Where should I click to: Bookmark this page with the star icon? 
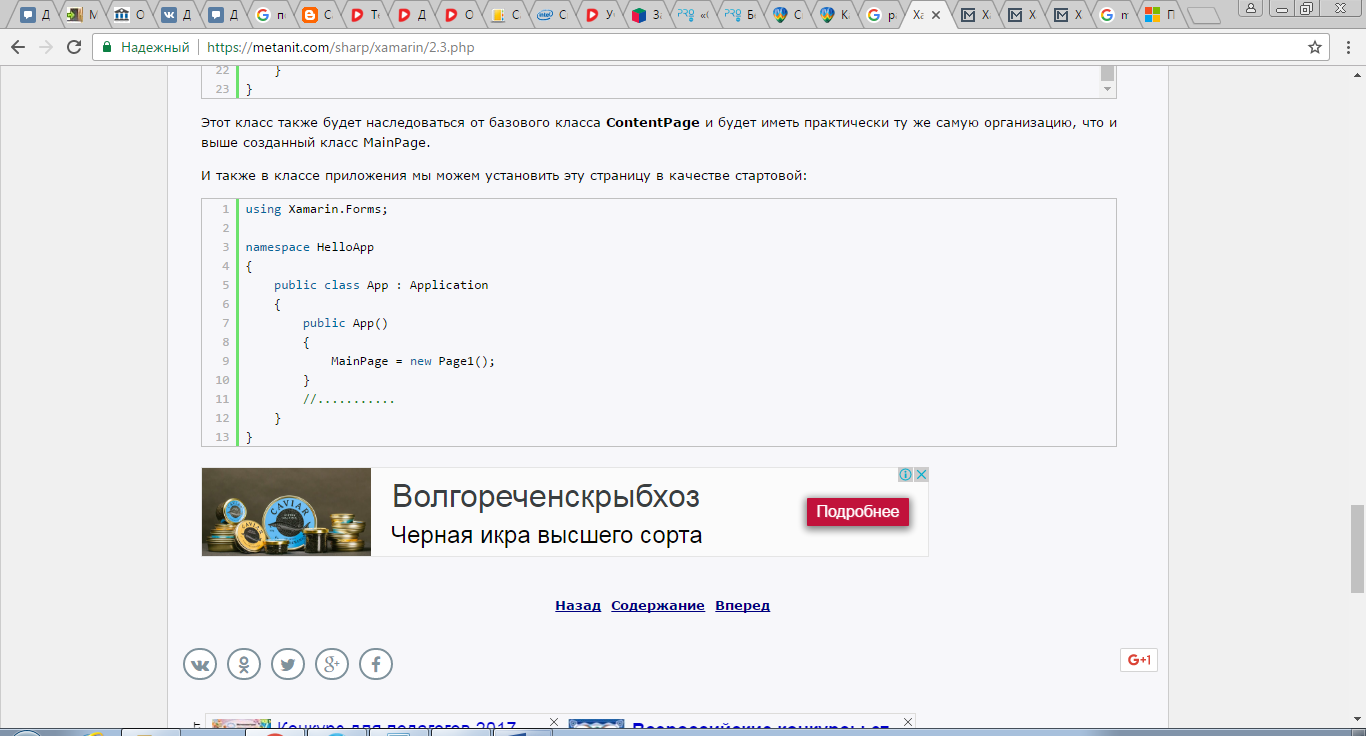click(x=1315, y=47)
